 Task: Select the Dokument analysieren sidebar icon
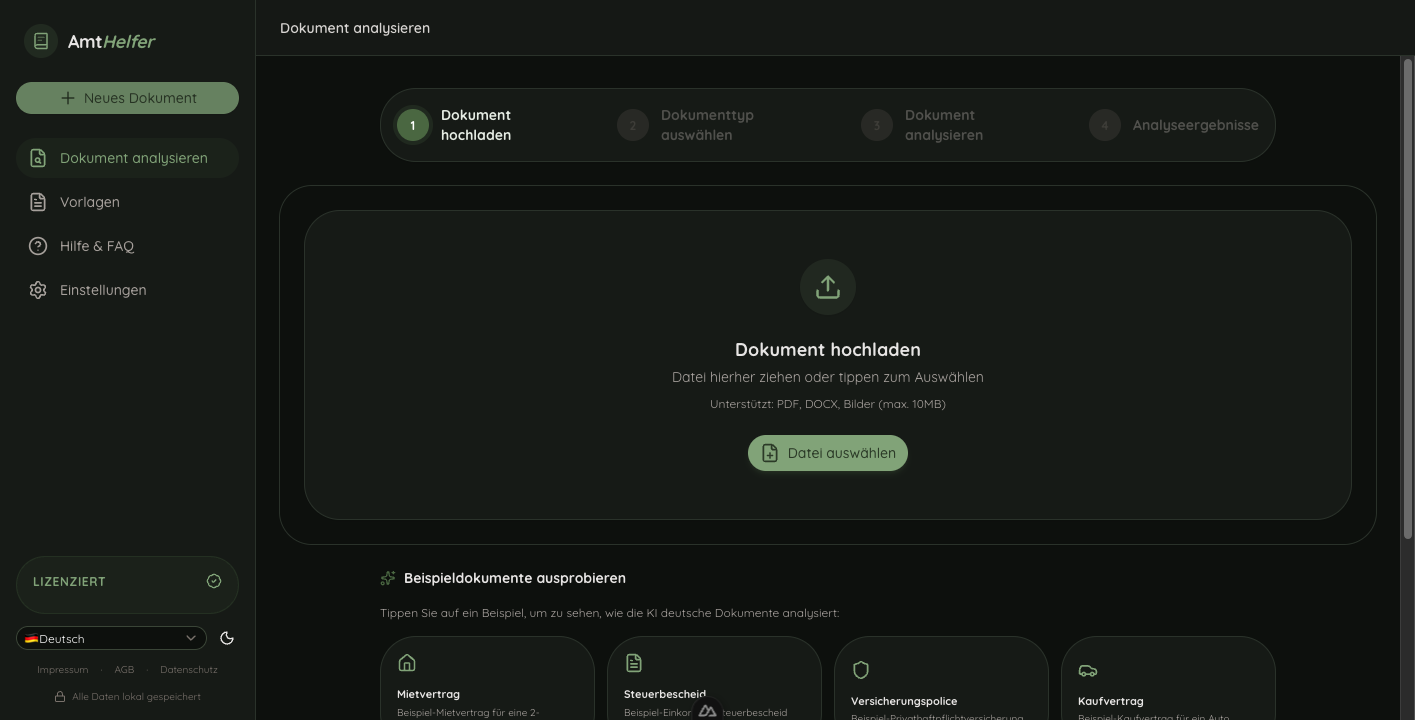pyautogui.click(x=38, y=157)
